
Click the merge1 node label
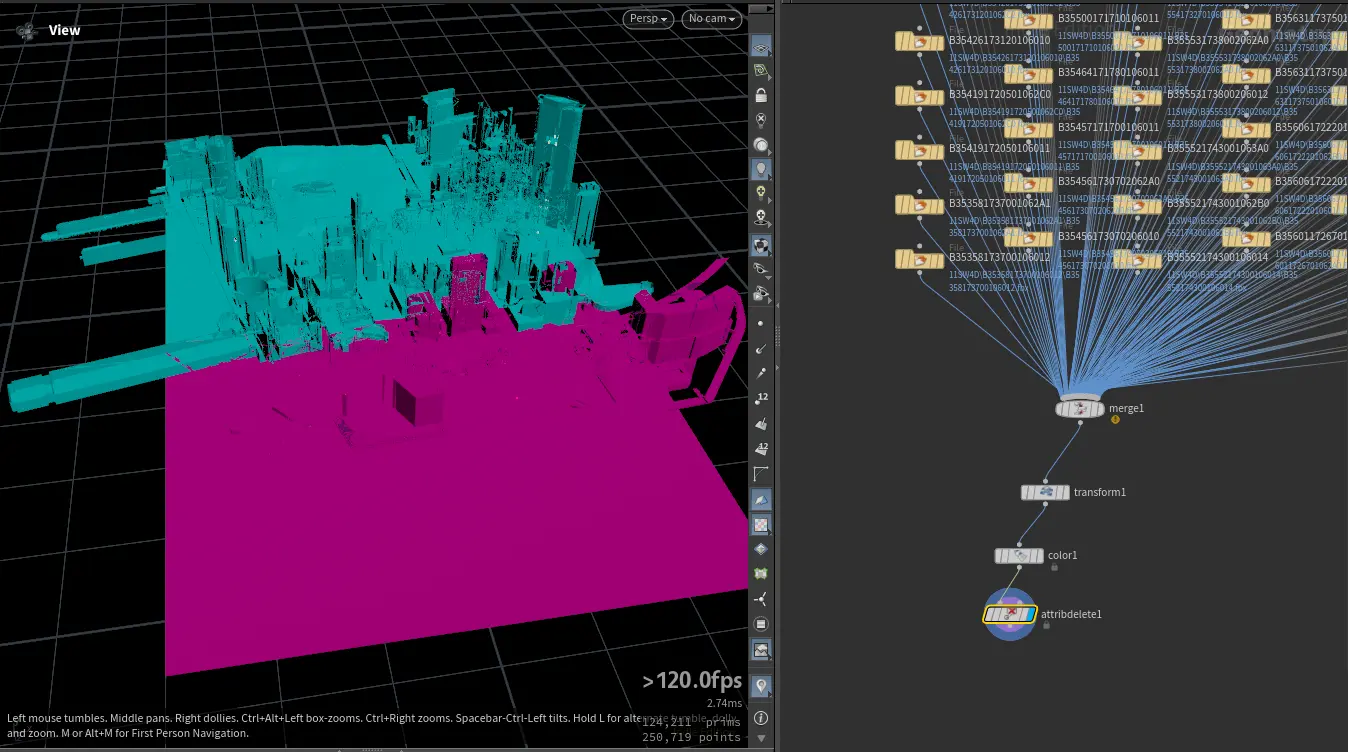click(1126, 408)
